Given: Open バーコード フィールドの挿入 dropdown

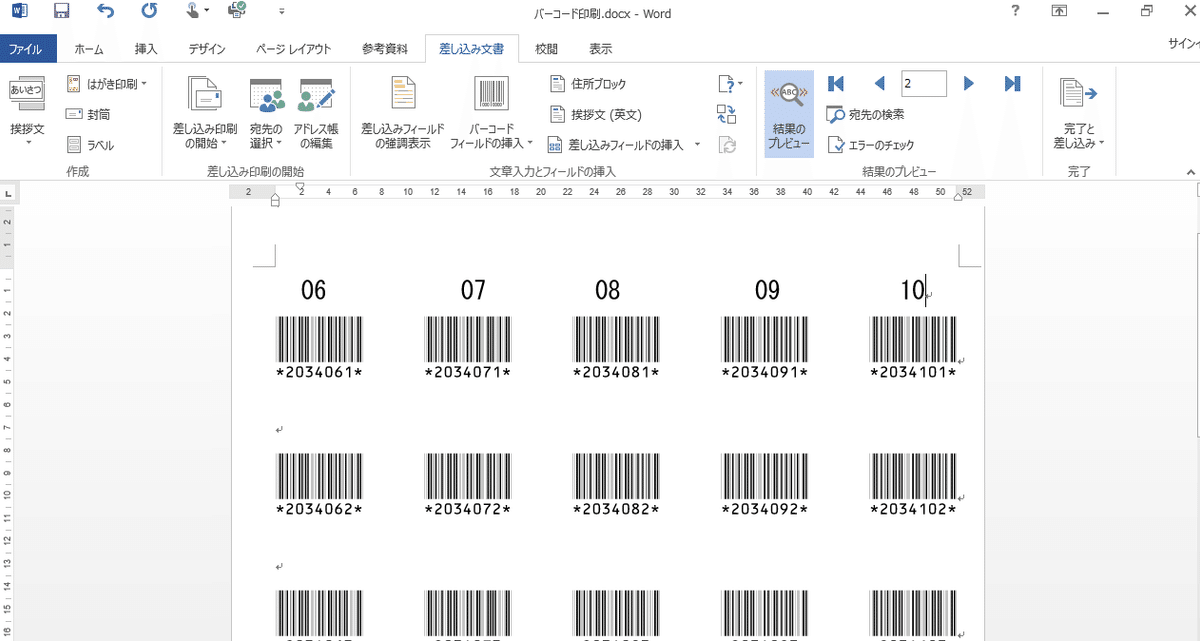Looking at the screenshot, I should pyautogui.click(x=491, y=113).
